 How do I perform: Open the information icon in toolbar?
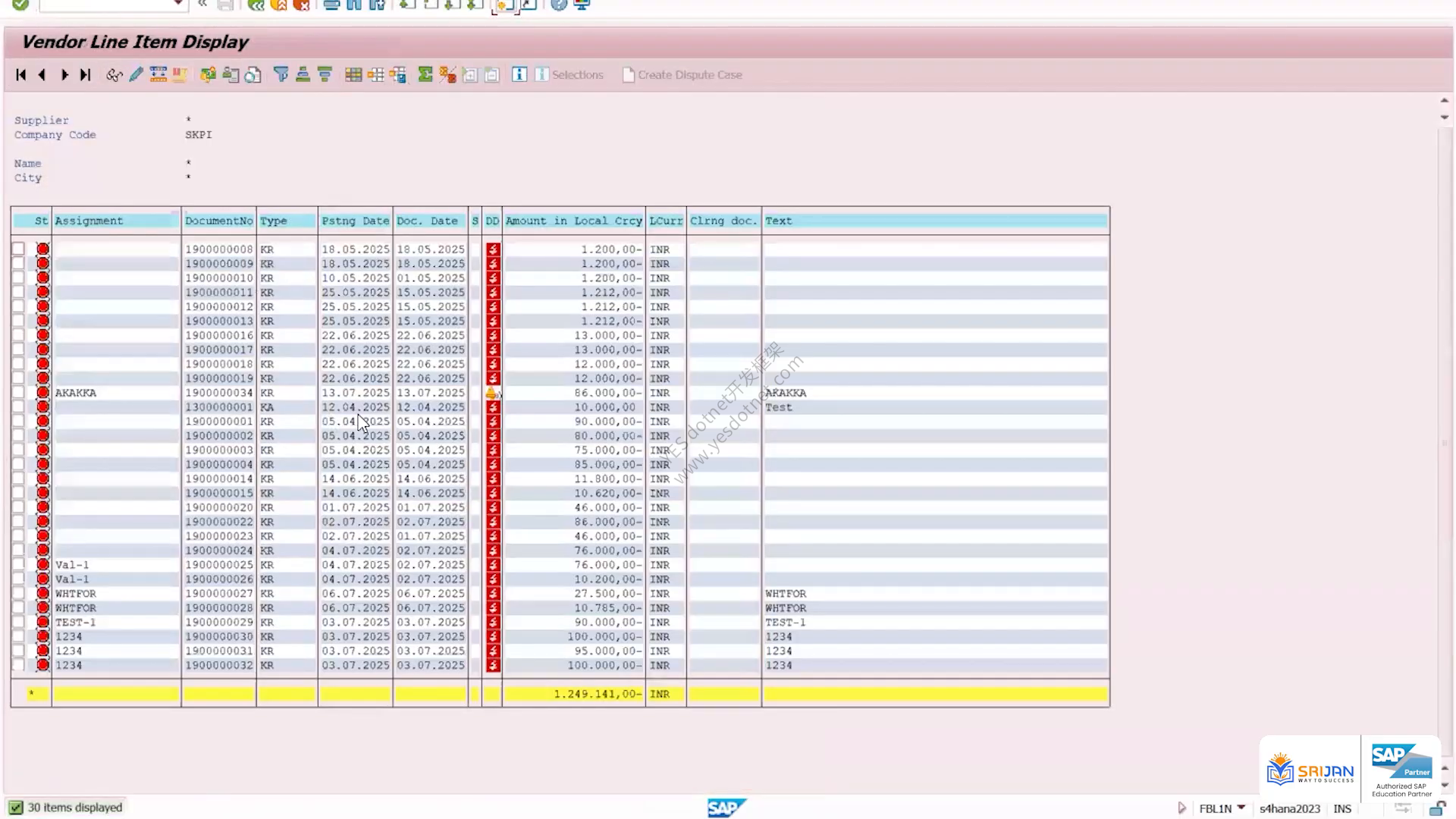(x=519, y=74)
